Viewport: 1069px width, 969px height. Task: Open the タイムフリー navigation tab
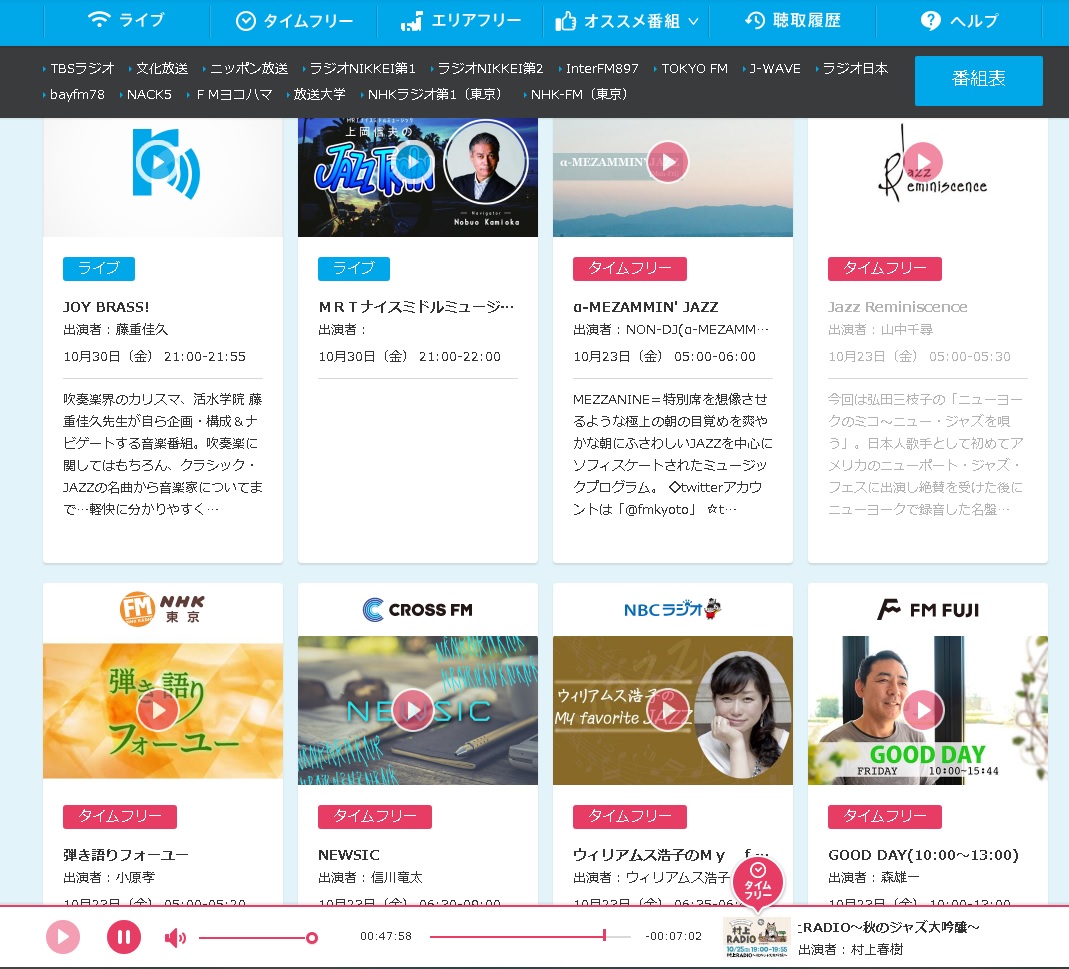click(294, 21)
